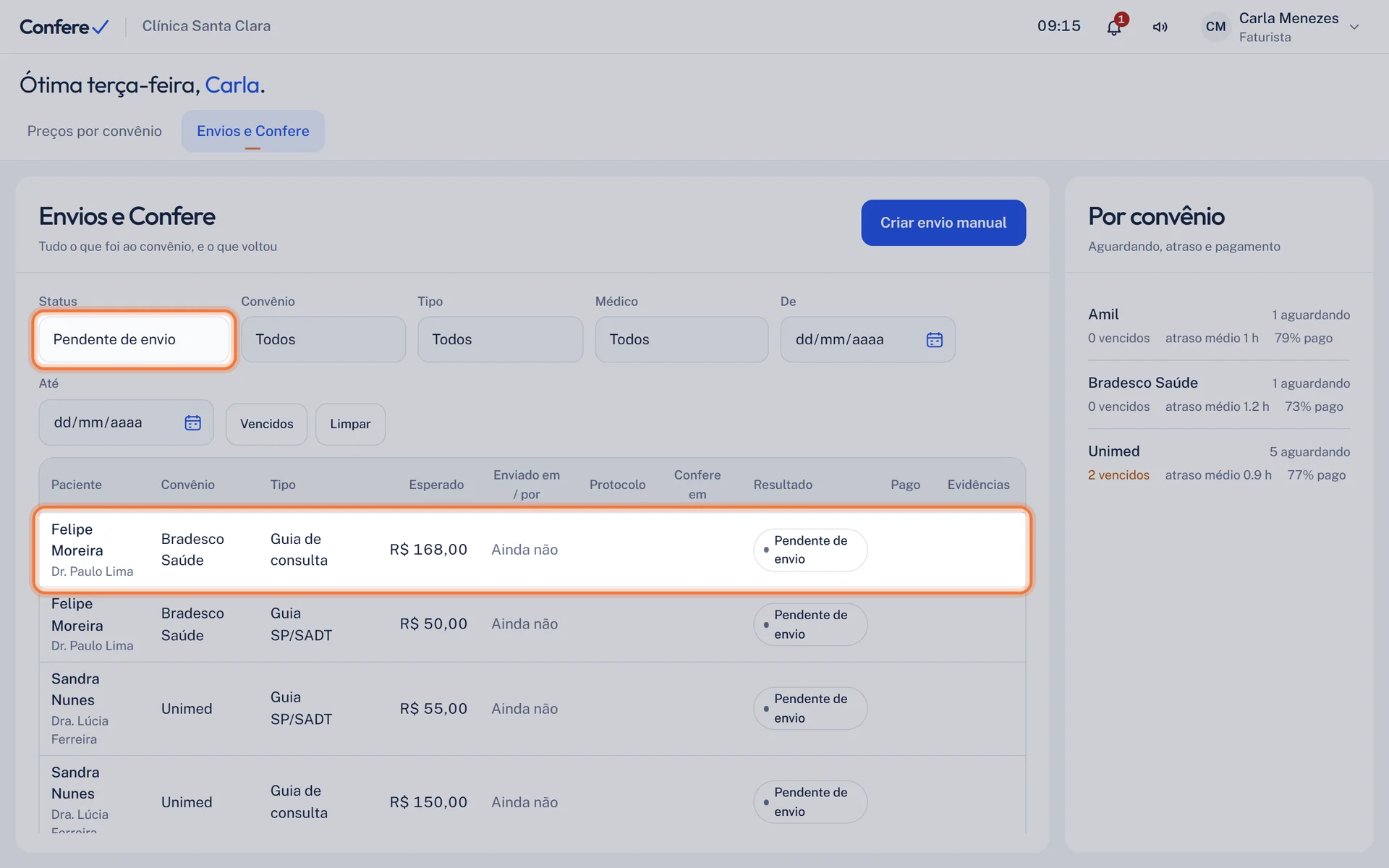Click Criar envio manual button

point(943,223)
